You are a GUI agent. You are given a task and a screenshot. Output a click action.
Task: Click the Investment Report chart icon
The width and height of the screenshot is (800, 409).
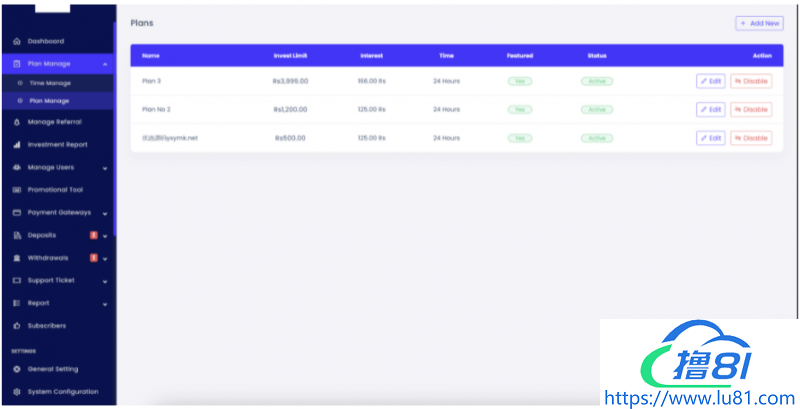(16, 145)
